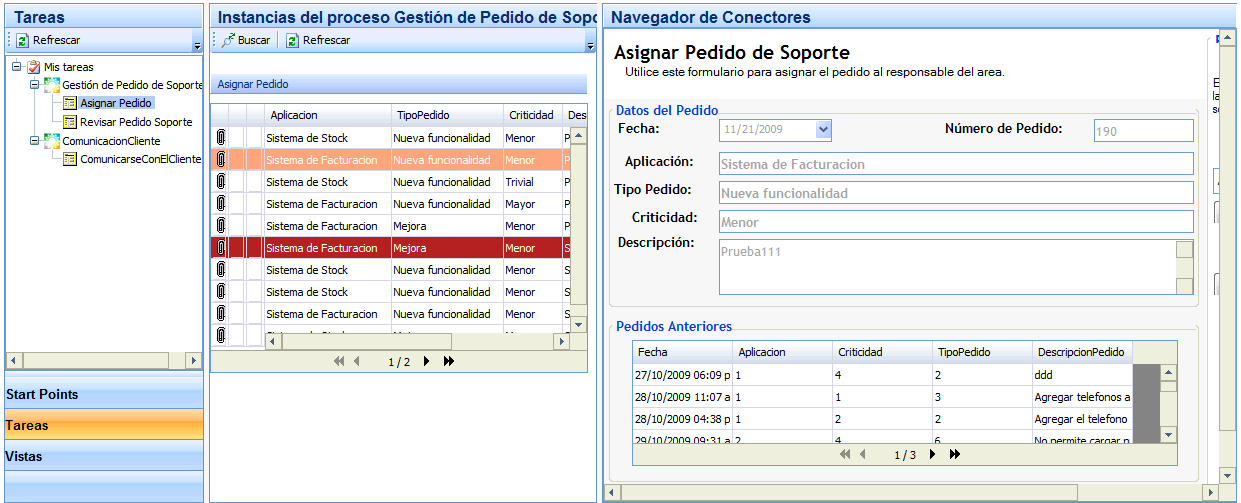The height and width of the screenshot is (503, 1241).
Task: Click Refrescar icon in the Tareas toolbar
Action: pos(22,40)
